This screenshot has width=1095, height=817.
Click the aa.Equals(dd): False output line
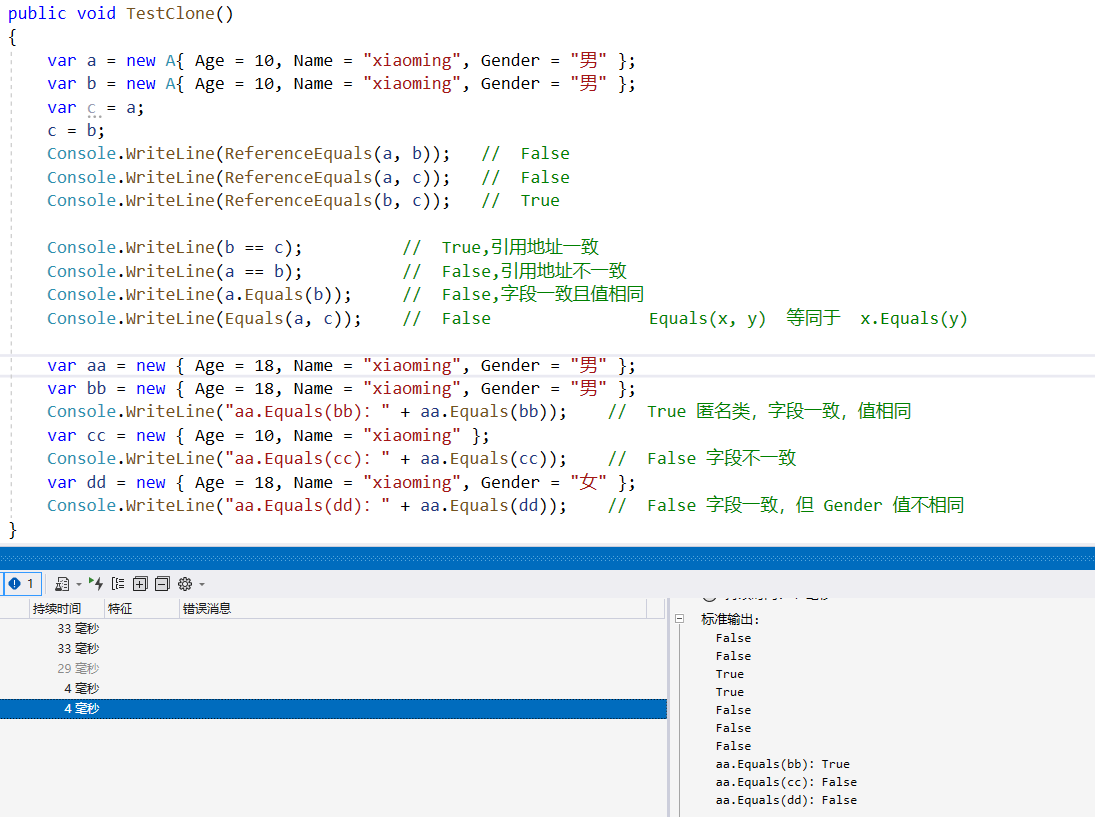pos(786,800)
